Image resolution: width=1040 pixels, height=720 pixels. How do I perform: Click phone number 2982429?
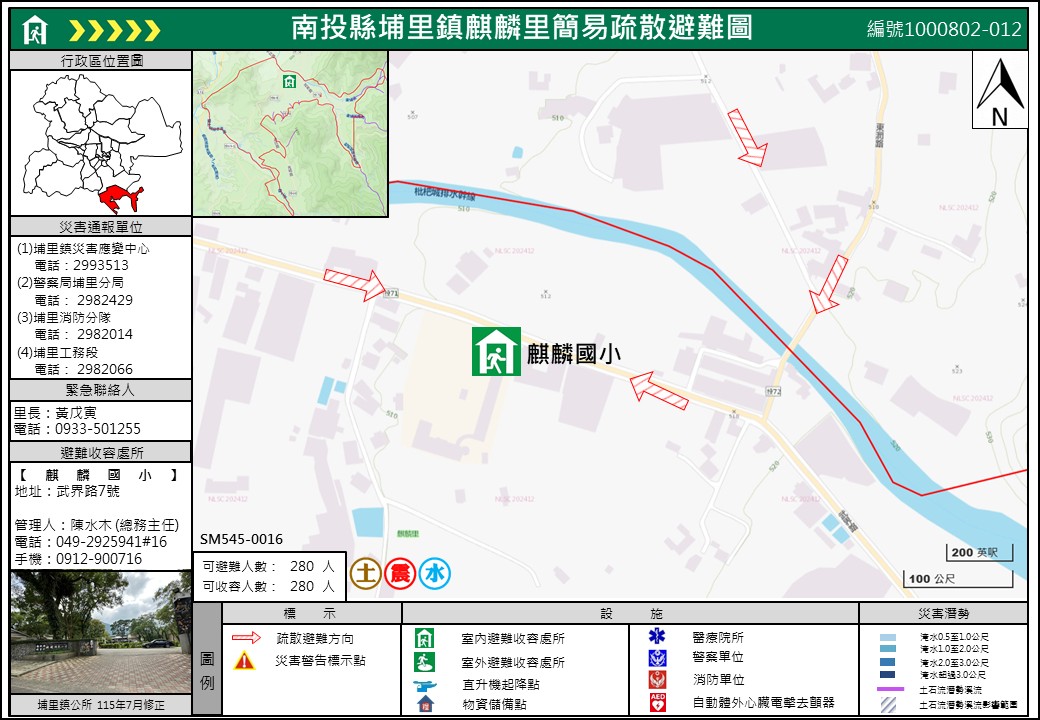click(x=104, y=300)
